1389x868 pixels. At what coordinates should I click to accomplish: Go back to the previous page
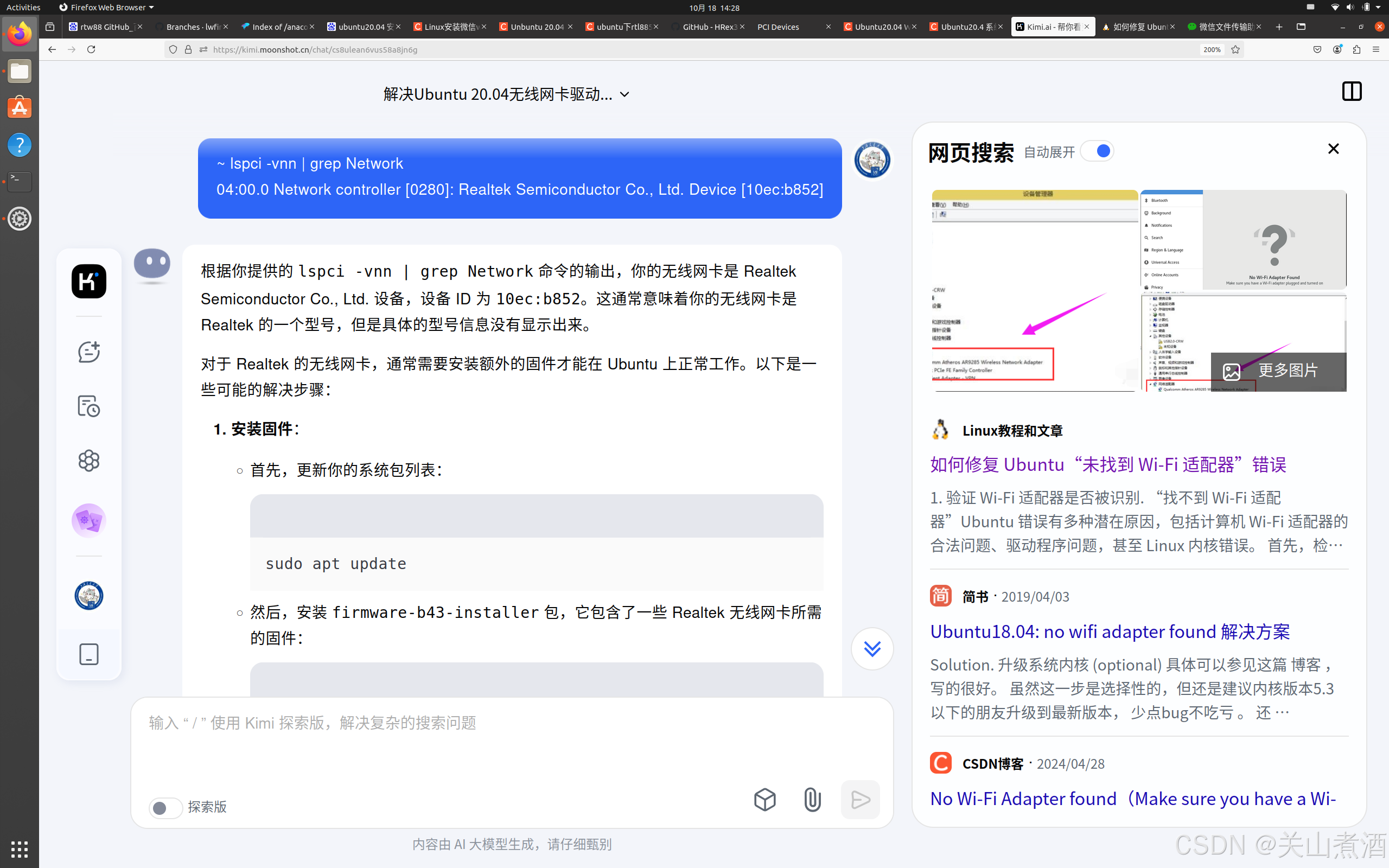click(x=52, y=49)
